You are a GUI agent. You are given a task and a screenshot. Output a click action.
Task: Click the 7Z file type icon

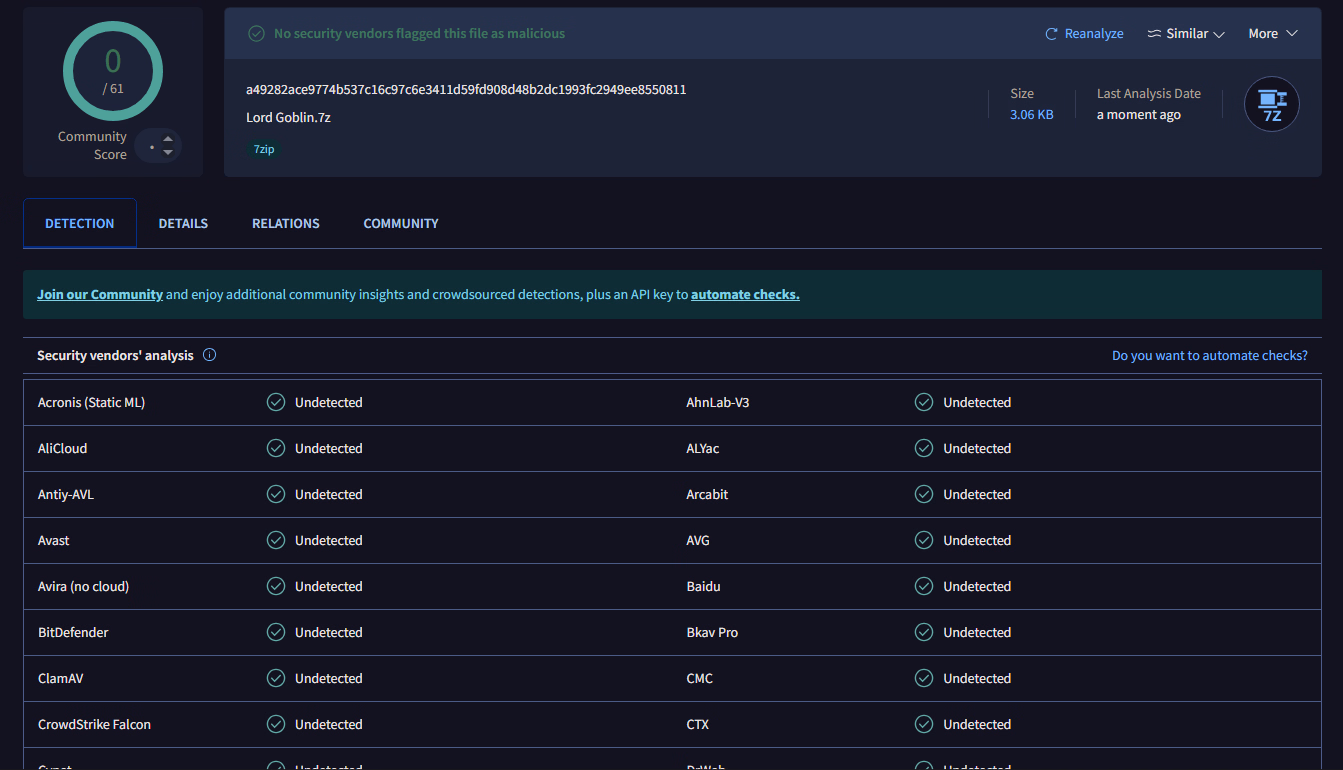(1271, 104)
